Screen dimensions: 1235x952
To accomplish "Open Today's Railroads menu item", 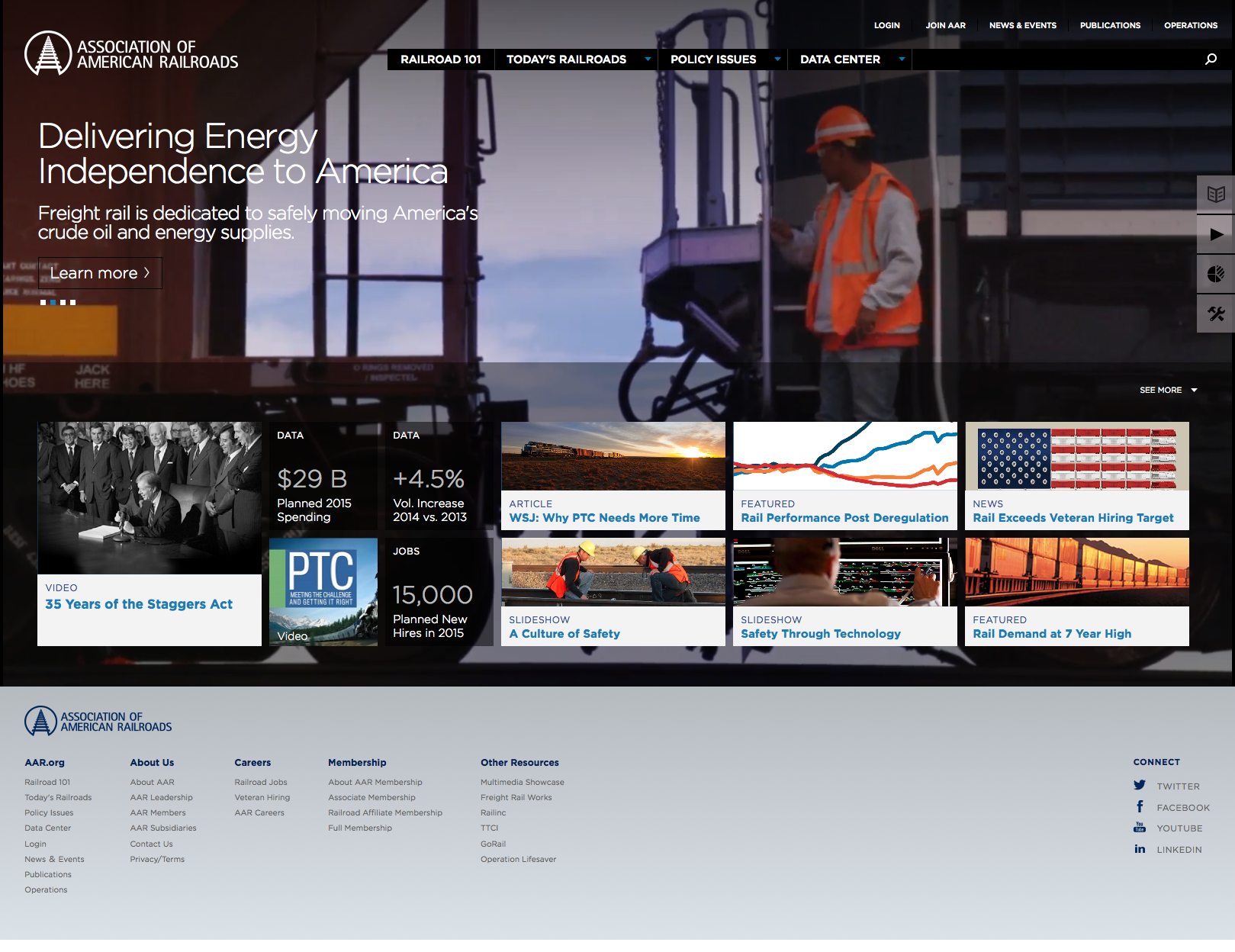I will [x=567, y=59].
